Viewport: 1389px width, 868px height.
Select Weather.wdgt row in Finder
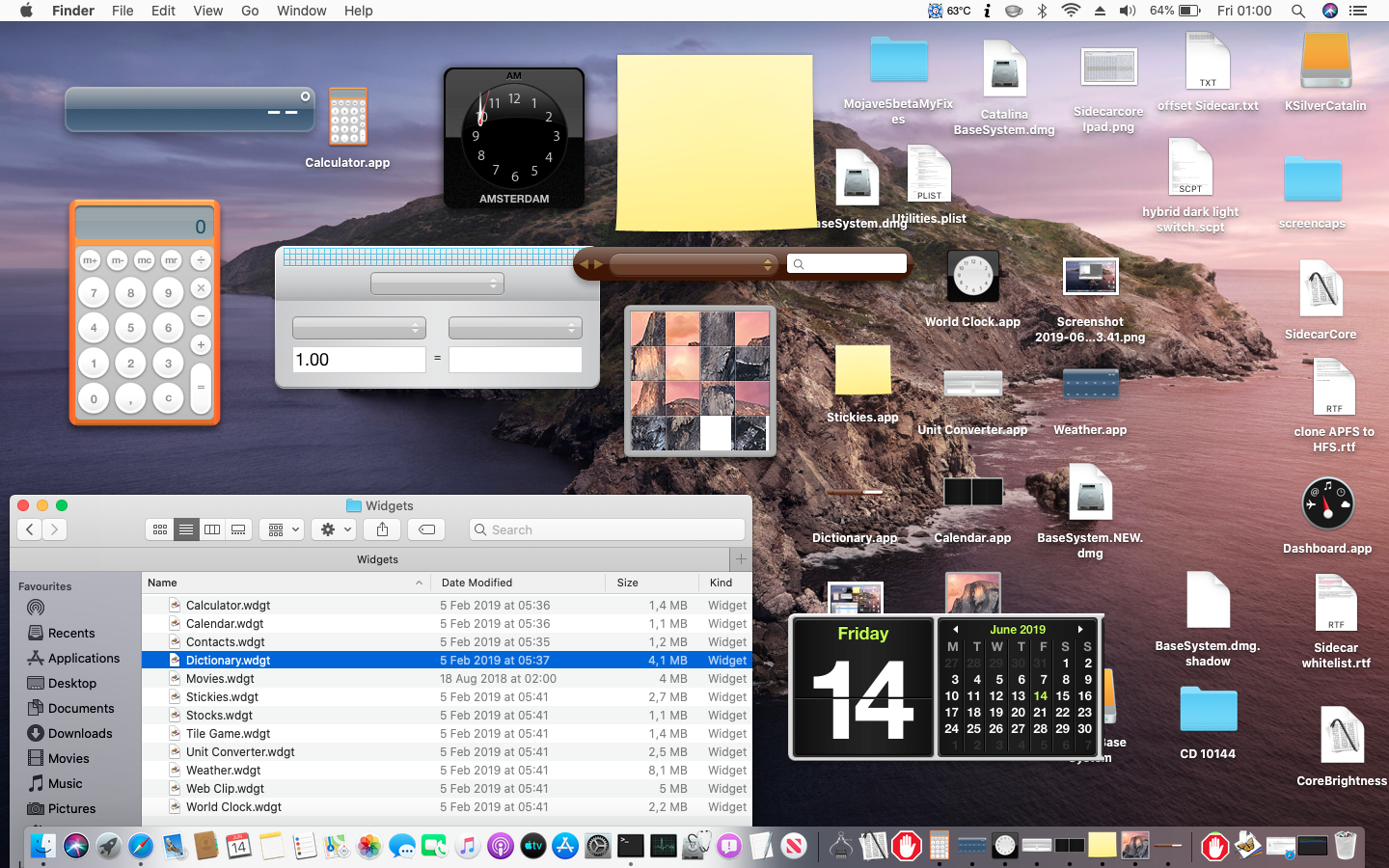(447, 770)
